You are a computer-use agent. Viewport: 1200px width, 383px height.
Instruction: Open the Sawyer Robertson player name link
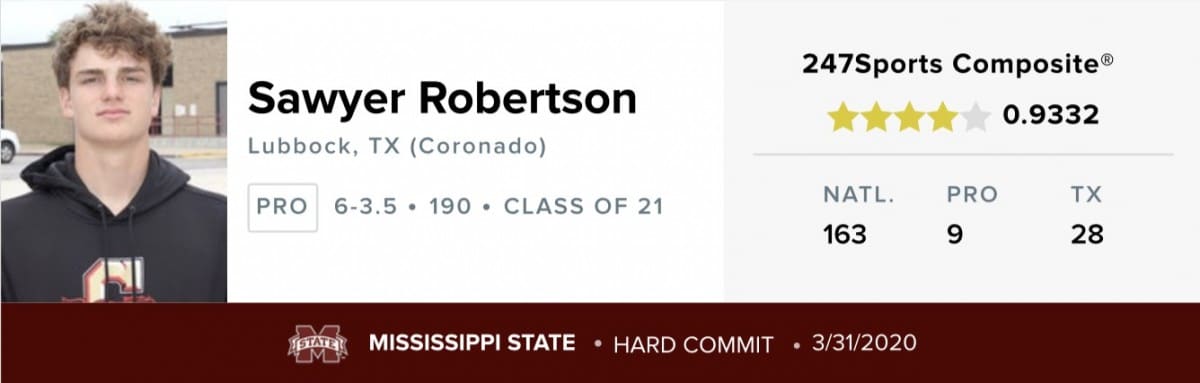[441, 98]
